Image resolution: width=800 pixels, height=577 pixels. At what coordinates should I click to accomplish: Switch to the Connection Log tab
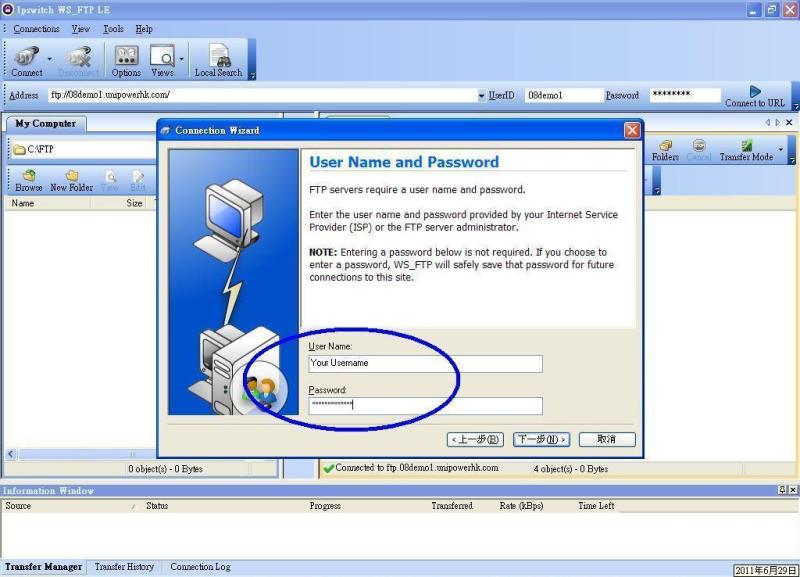pos(201,567)
